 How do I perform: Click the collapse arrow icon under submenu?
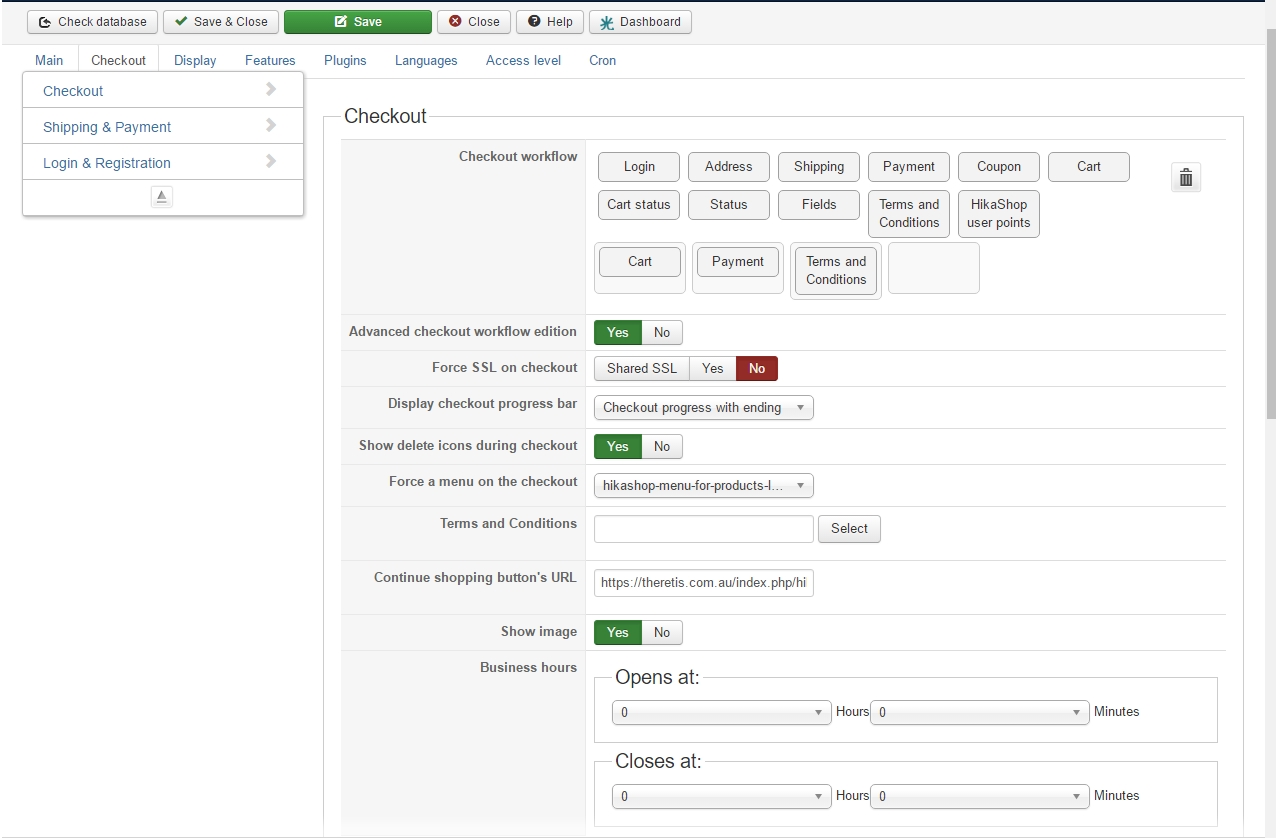162,196
